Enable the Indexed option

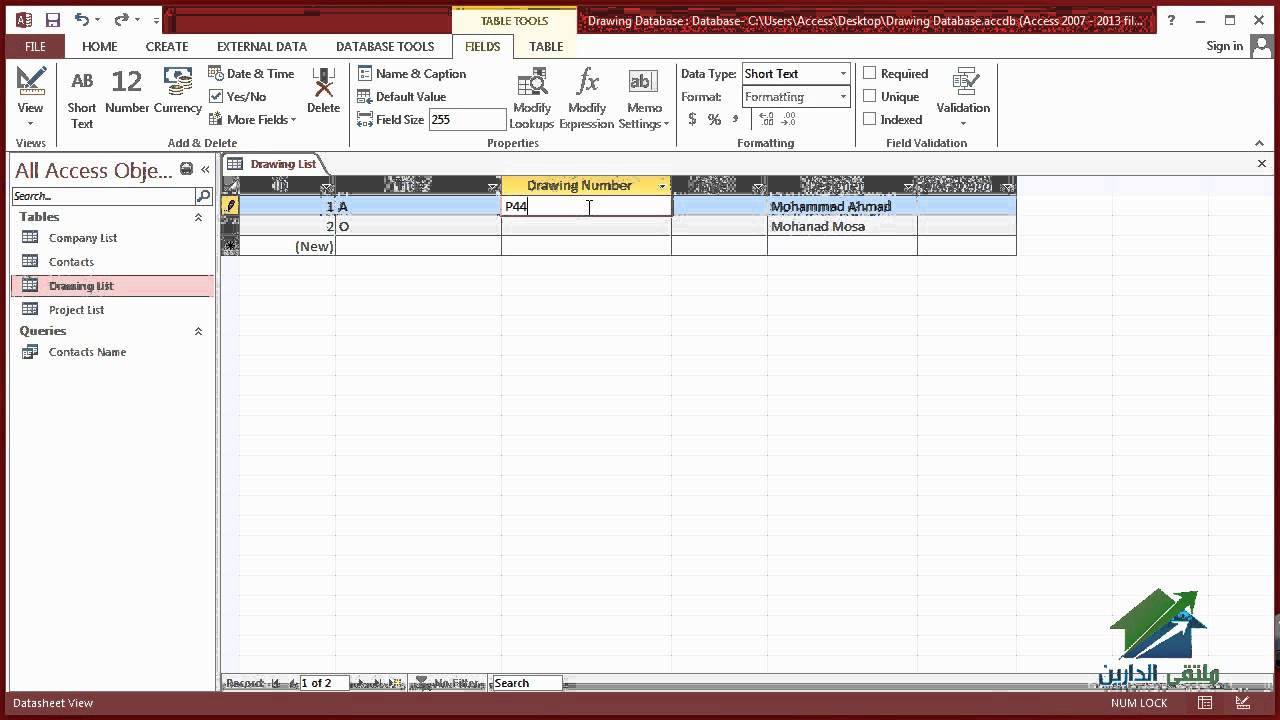pyautogui.click(x=869, y=119)
